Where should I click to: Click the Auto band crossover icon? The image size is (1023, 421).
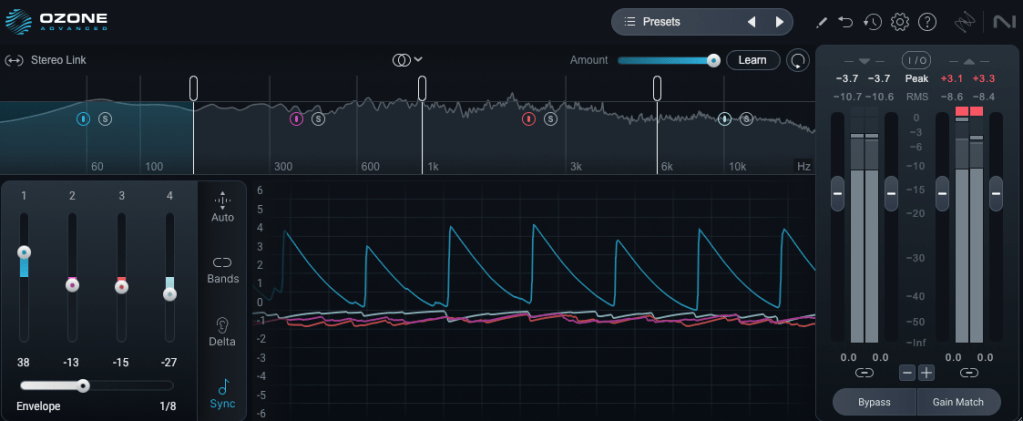(223, 207)
